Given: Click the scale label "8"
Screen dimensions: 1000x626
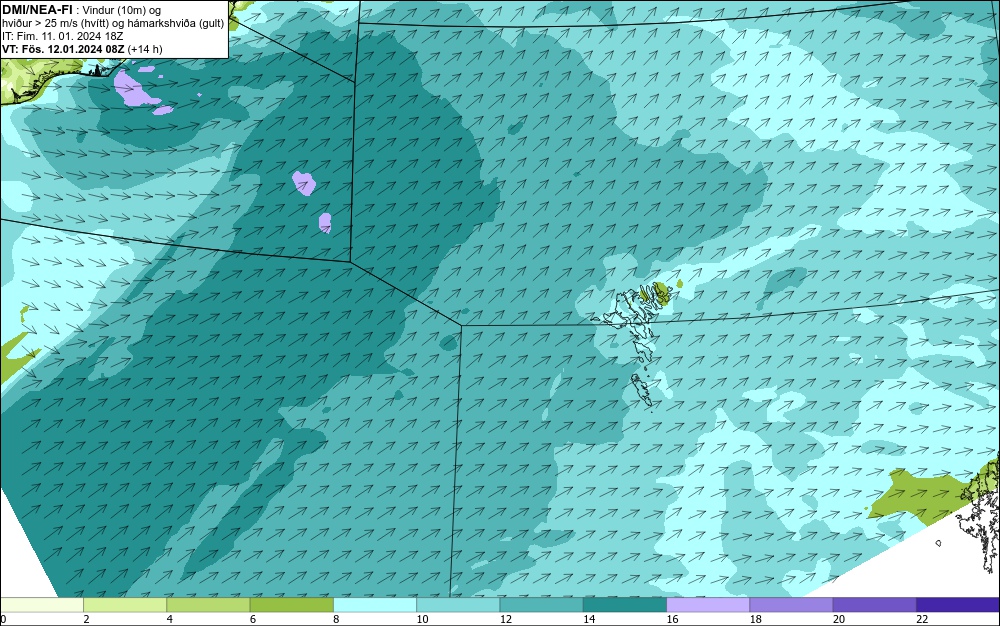Looking at the screenshot, I should point(336,619).
